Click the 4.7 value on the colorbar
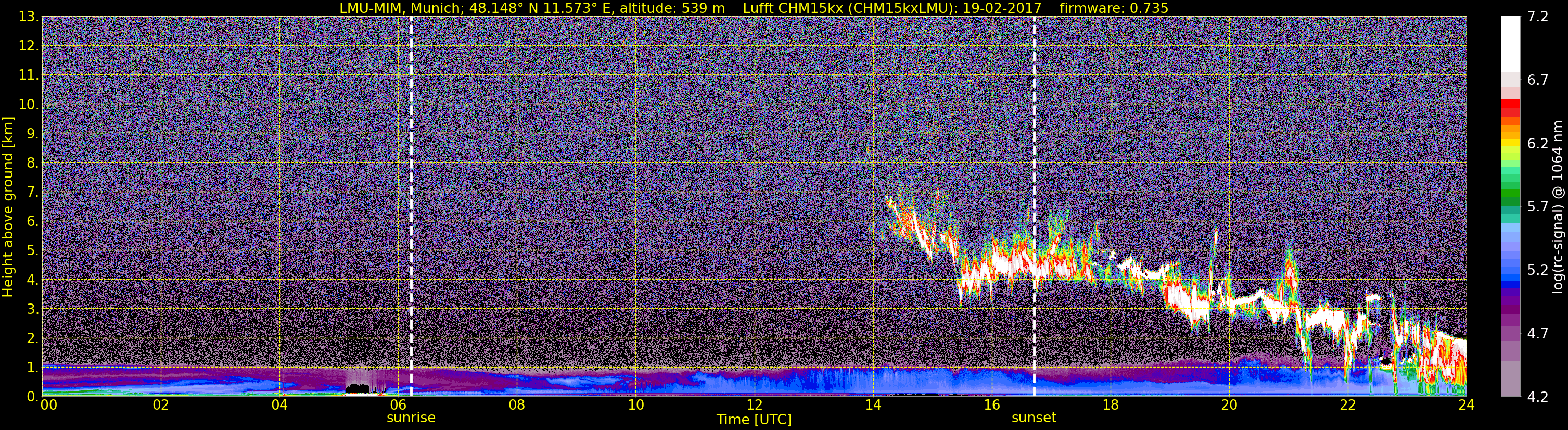The width and height of the screenshot is (1568, 430). coord(1537,333)
